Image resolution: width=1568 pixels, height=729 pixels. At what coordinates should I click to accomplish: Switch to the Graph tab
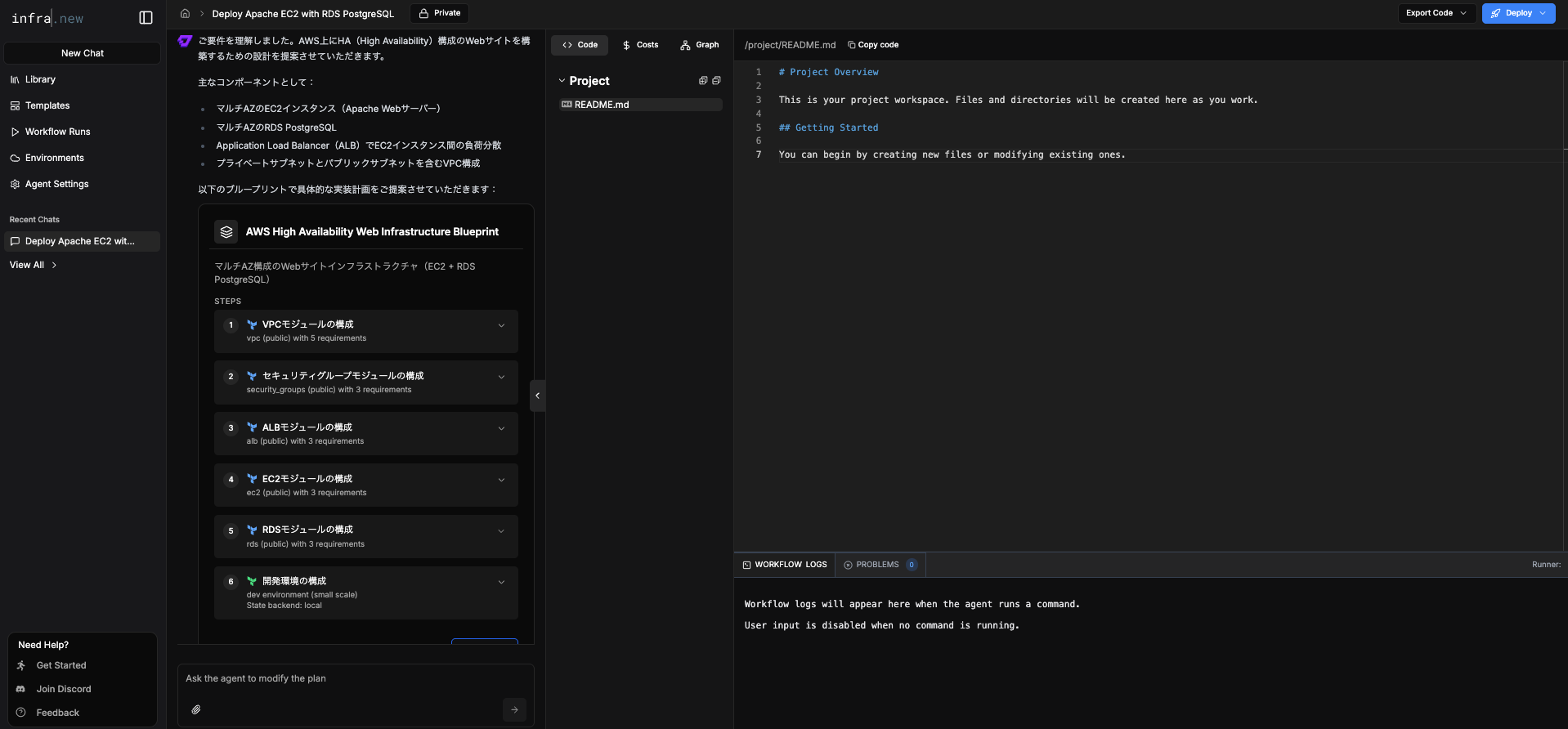[x=700, y=45]
